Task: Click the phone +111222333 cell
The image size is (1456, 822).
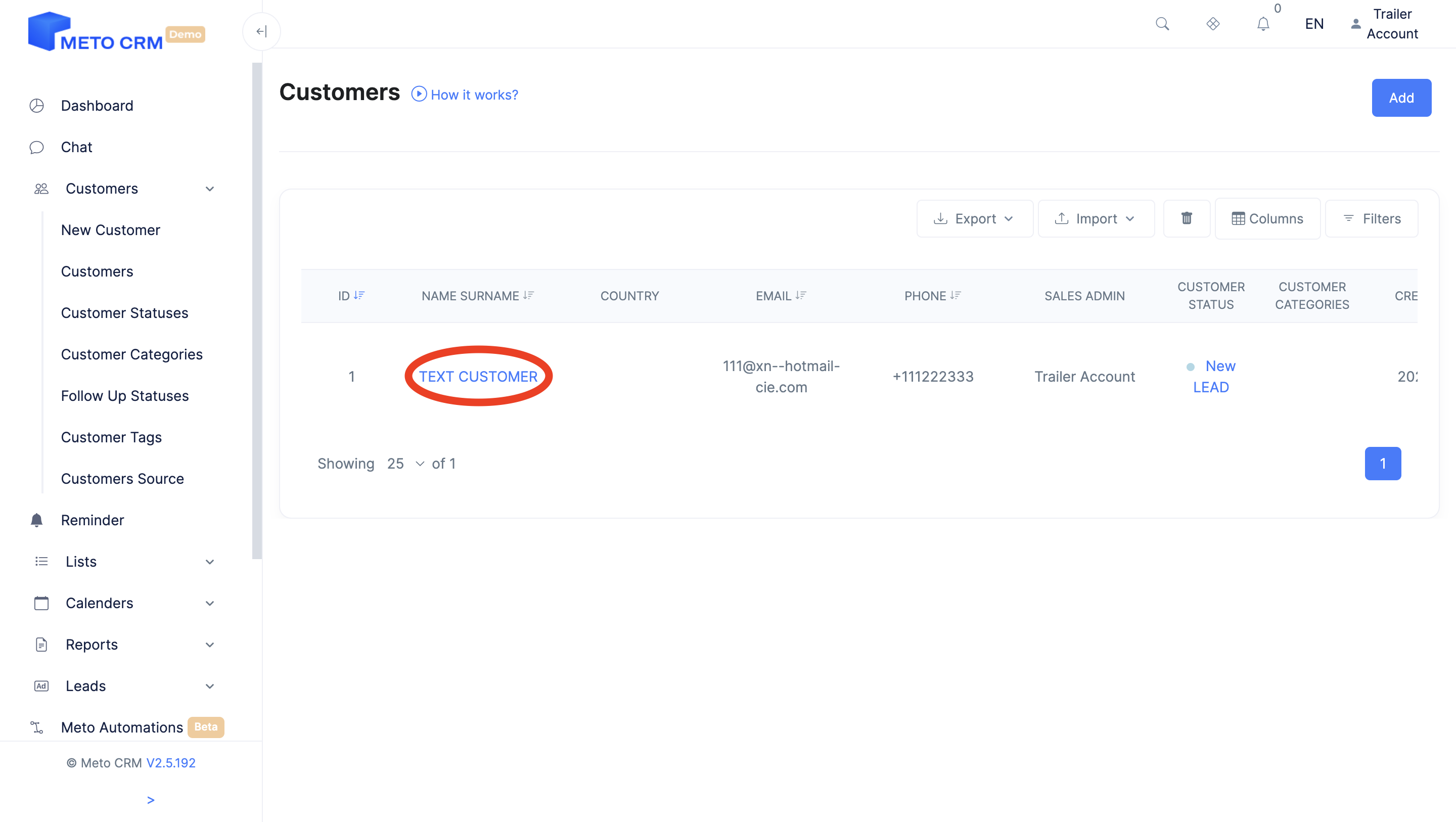Action: (x=933, y=377)
